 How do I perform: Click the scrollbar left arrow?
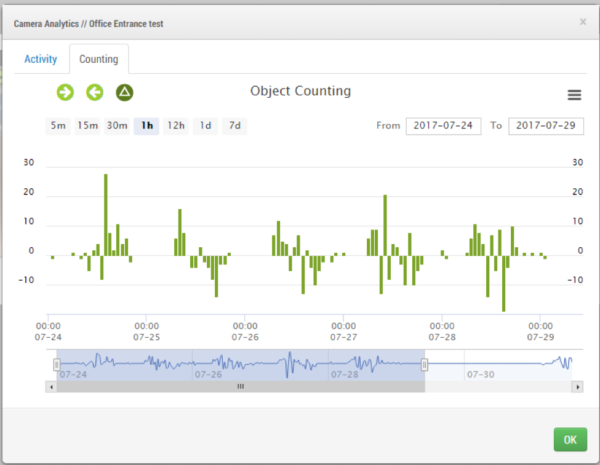point(52,386)
